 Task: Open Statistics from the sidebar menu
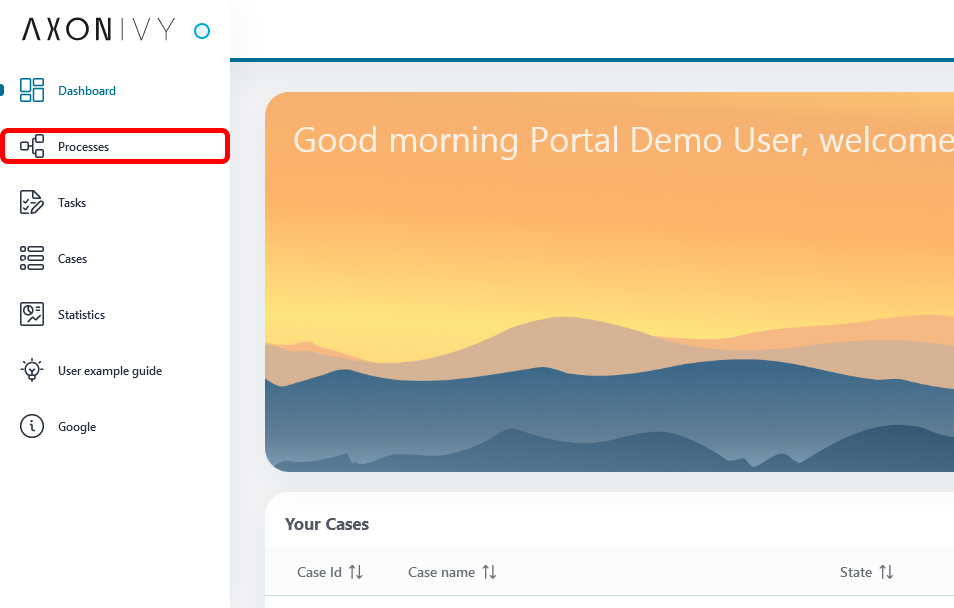(82, 314)
